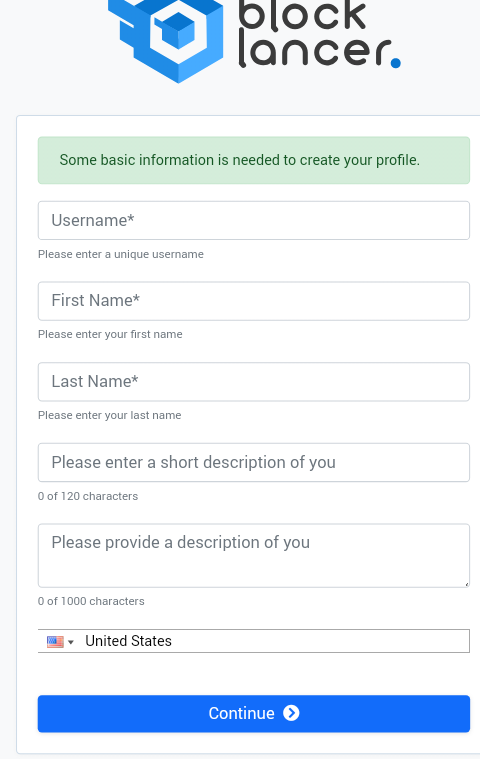Focus the First Name input field
480x759 pixels.
pos(254,301)
